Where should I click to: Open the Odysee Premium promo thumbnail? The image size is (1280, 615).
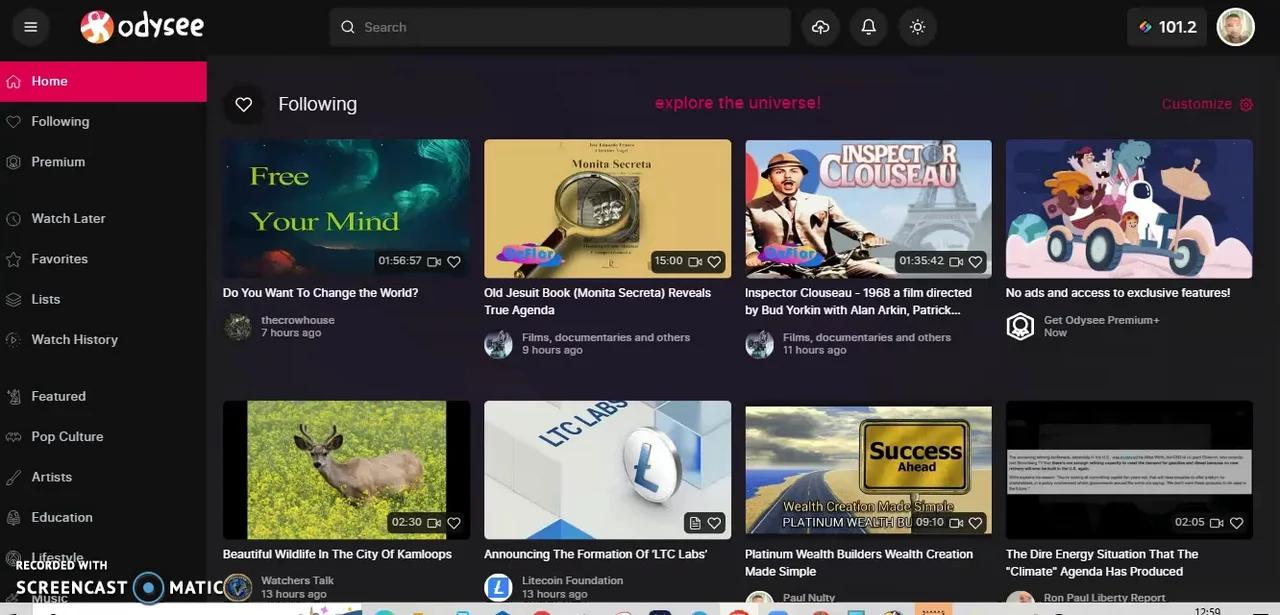pyautogui.click(x=1129, y=208)
